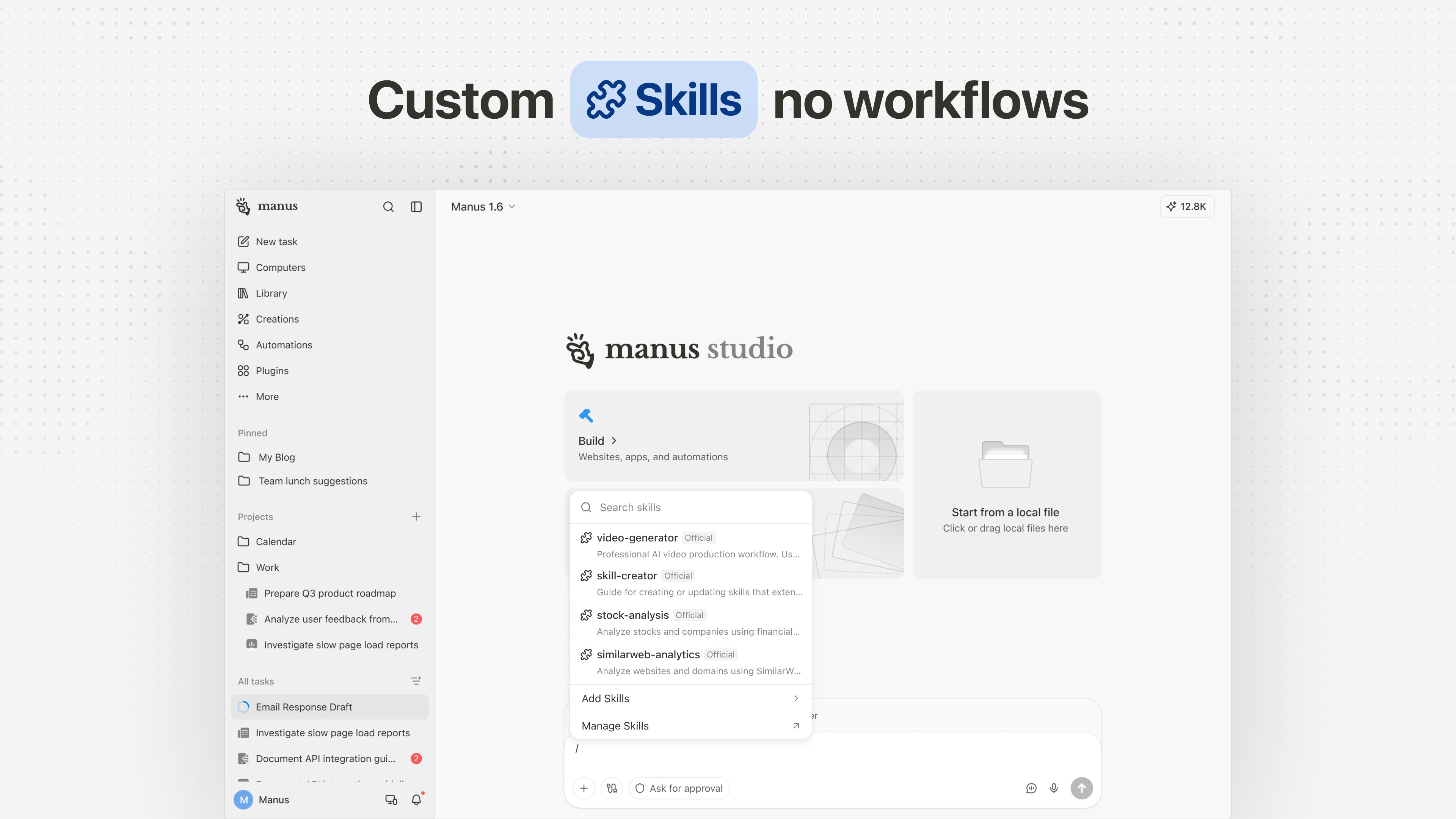The image size is (1456, 819).
Task: Expand the Add Skills submenu
Action: point(690,698)
